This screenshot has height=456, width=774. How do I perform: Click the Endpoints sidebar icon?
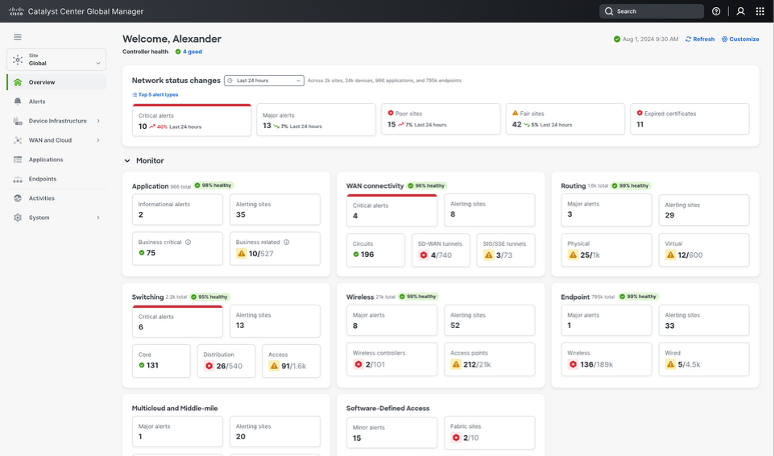18,179
